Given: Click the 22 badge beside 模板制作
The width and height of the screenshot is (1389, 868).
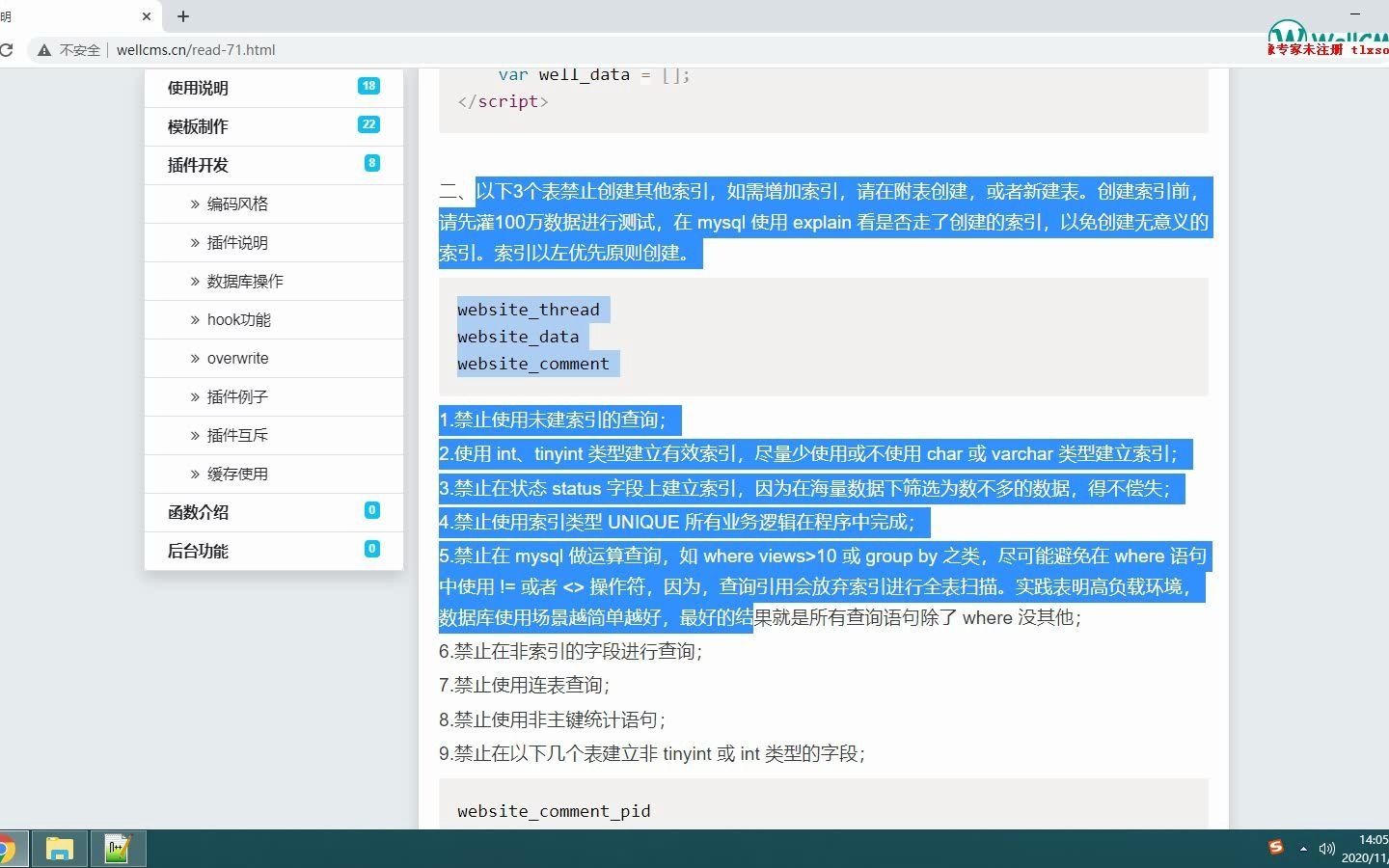Looking at the screenshot, I should click(368, 124).
